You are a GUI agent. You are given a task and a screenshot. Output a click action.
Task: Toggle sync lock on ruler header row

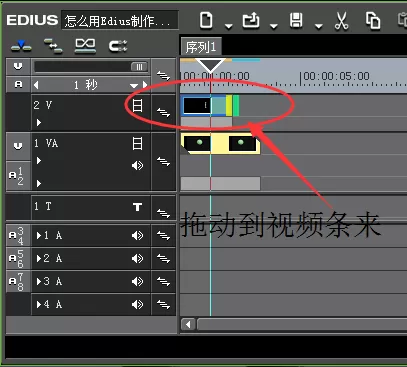163,75
